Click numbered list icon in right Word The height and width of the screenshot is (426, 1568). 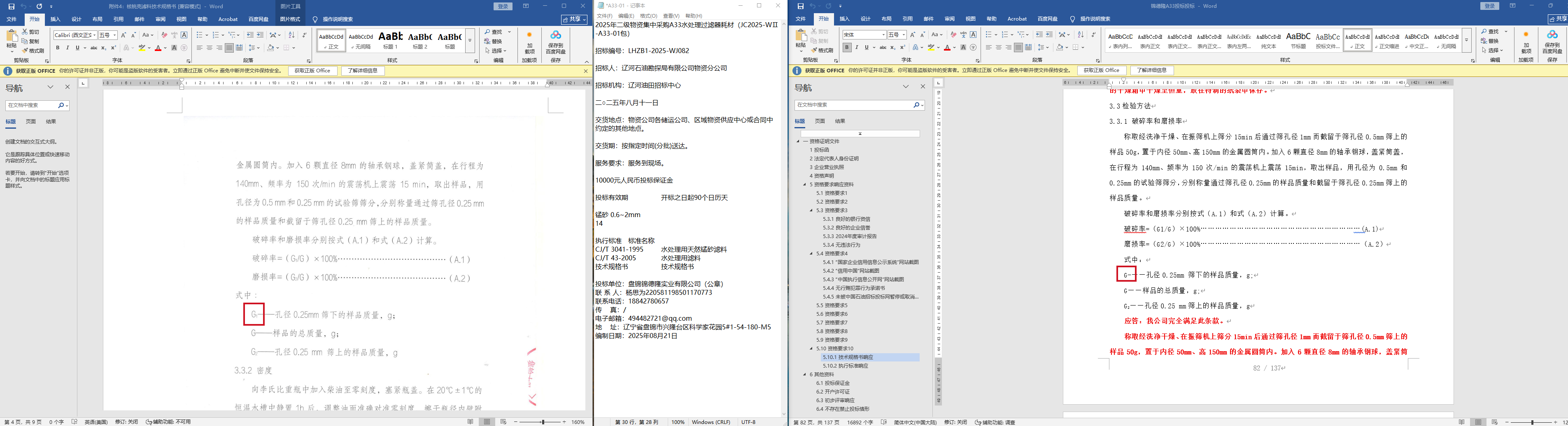click(1006, 35)
